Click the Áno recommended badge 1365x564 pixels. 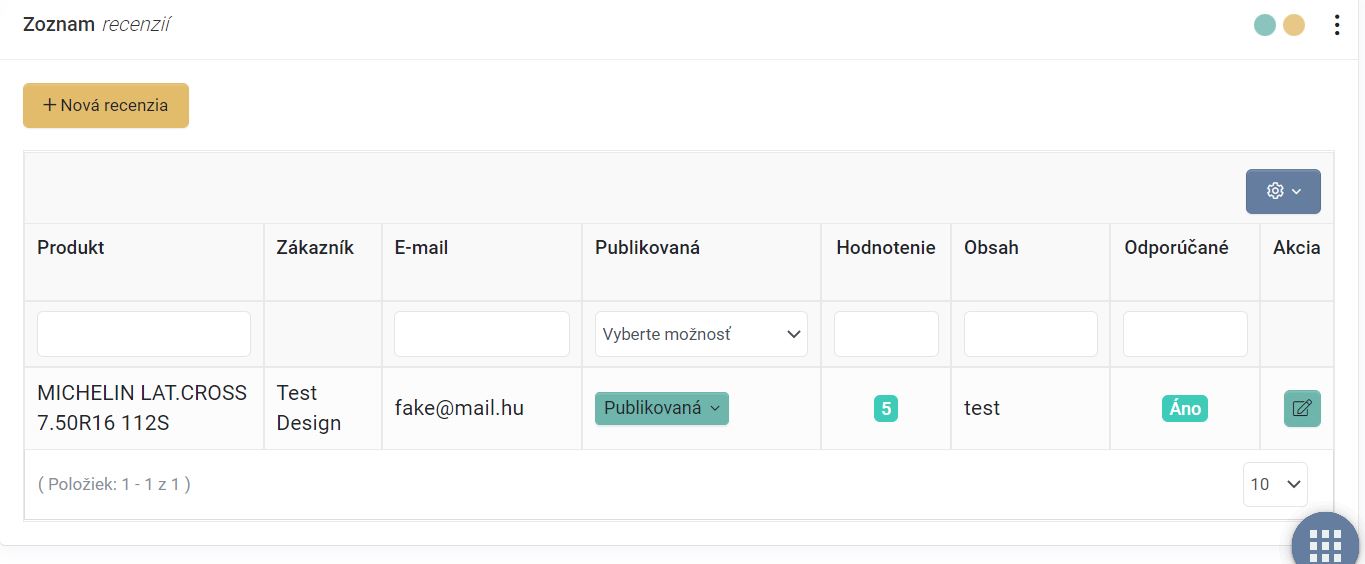point(1185,408)
